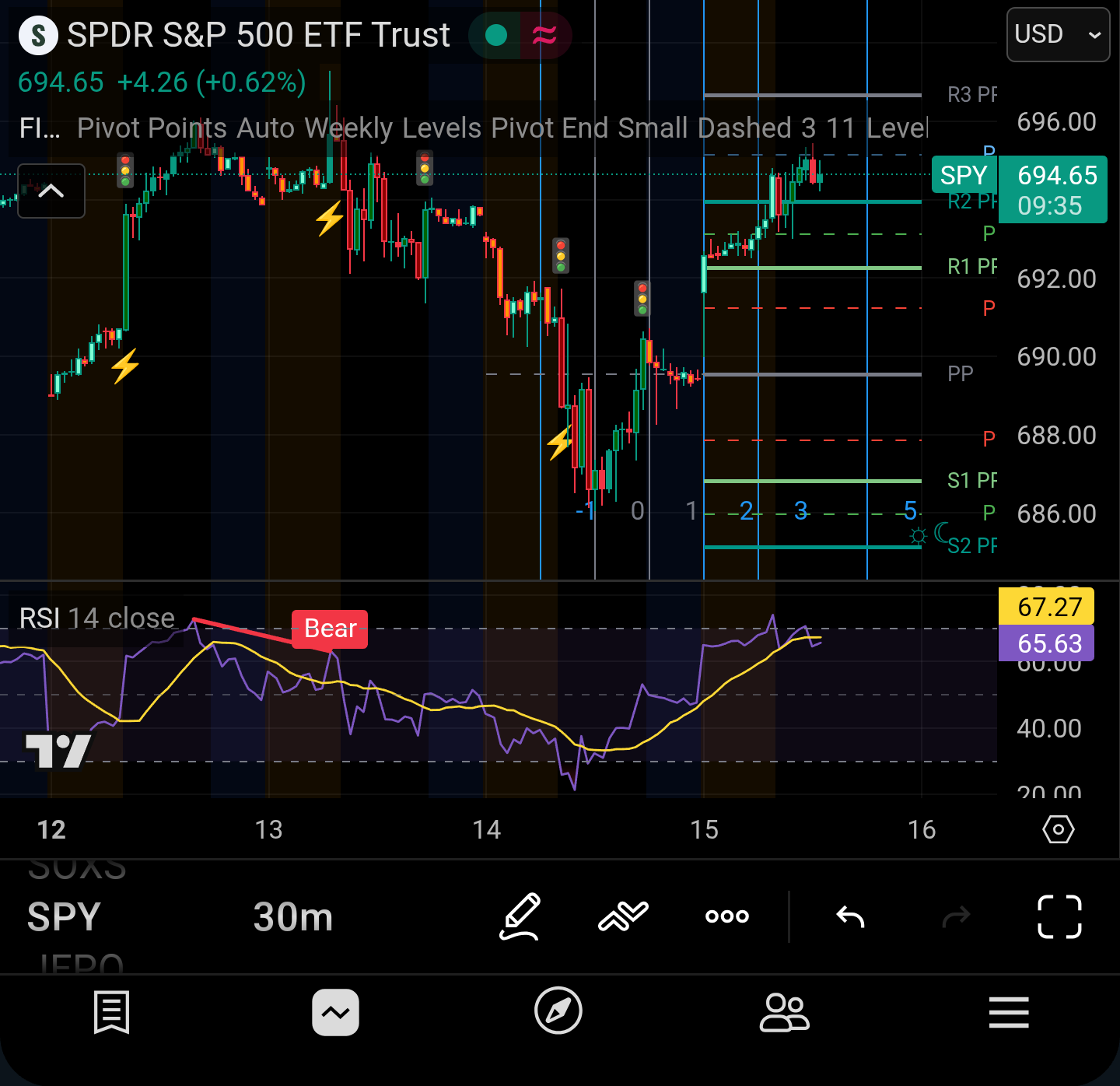
Task: Enter fullscreen chart mode
Action: pos(1059,917)
